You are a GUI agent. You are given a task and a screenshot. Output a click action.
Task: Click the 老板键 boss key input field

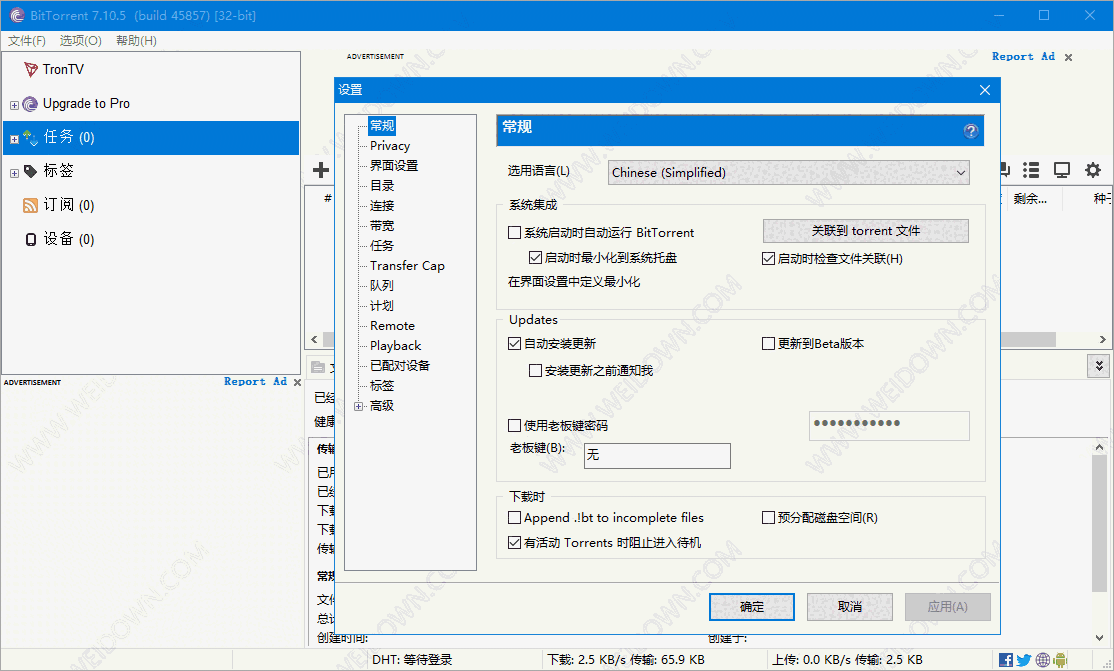[x=657, y=455]
